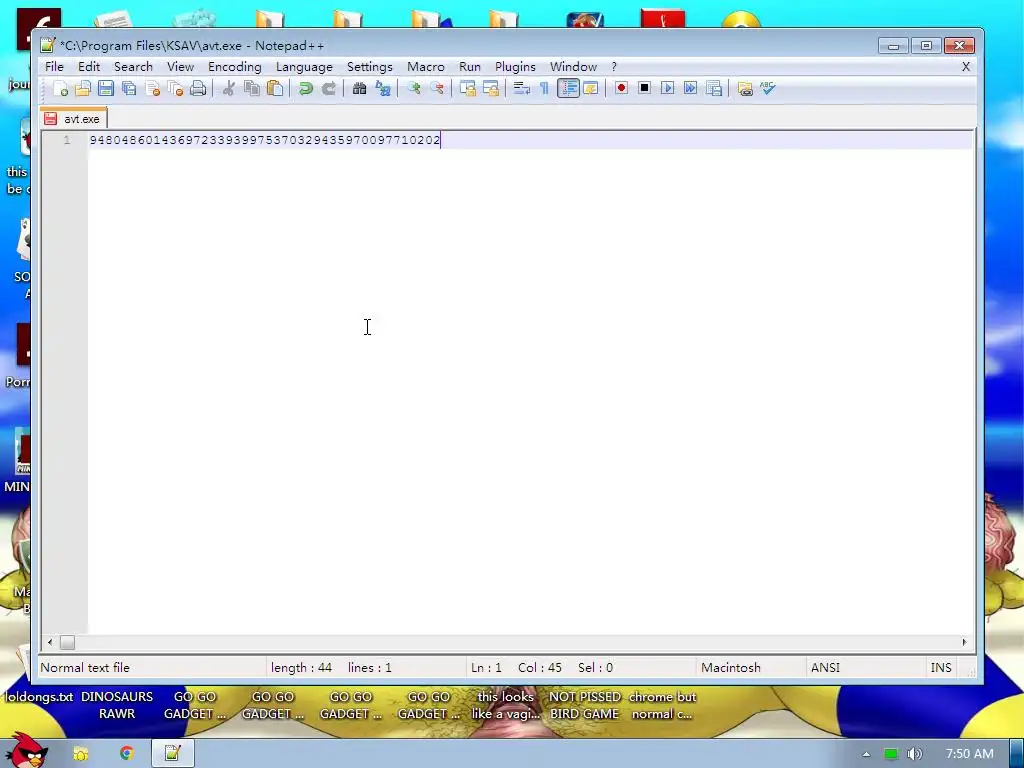Open the Language menu
1024x768 pixels.
[304, 67]
